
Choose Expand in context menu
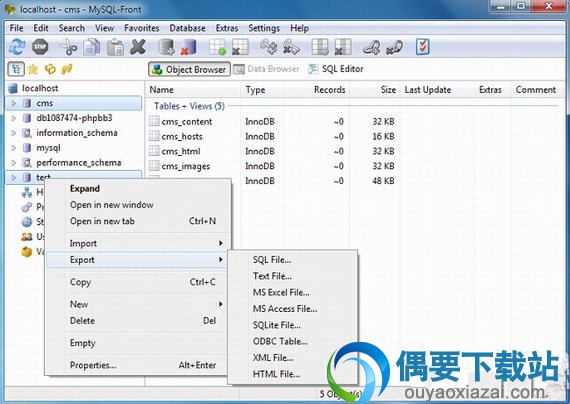138,188
